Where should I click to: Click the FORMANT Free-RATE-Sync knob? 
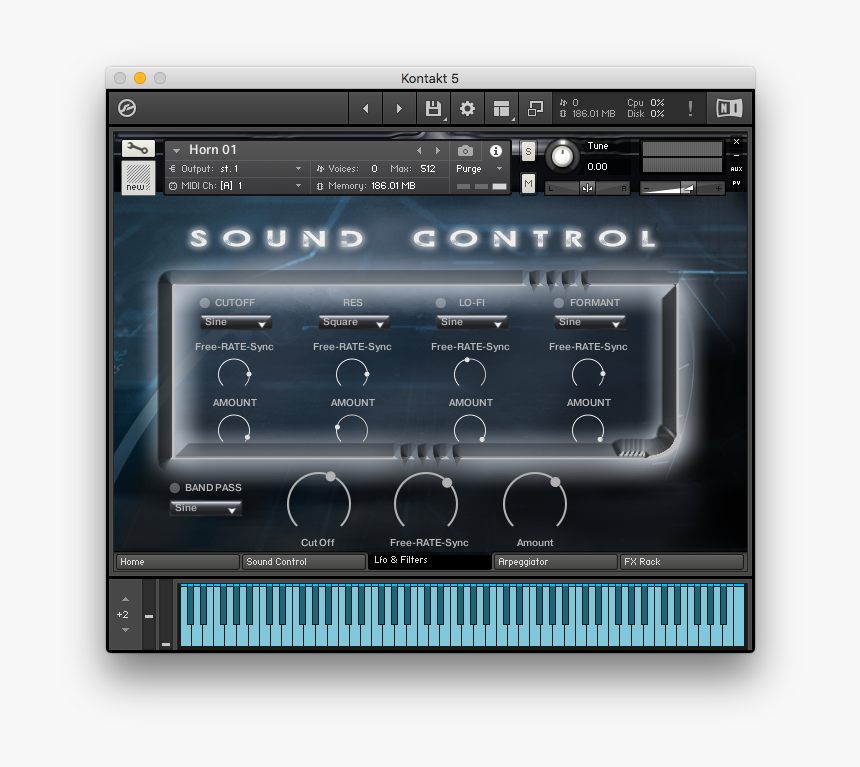click(x=588, y=373)
